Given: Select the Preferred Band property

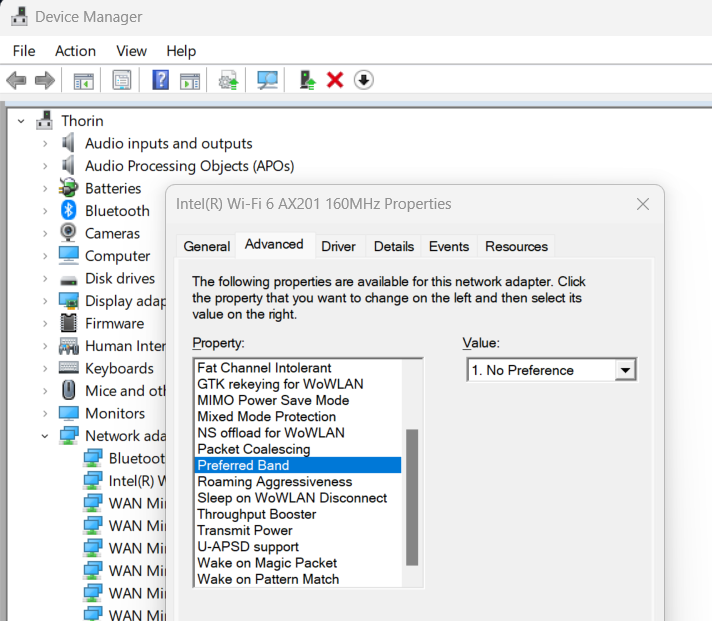Looking at the screenshot, I should pos(298,465).
